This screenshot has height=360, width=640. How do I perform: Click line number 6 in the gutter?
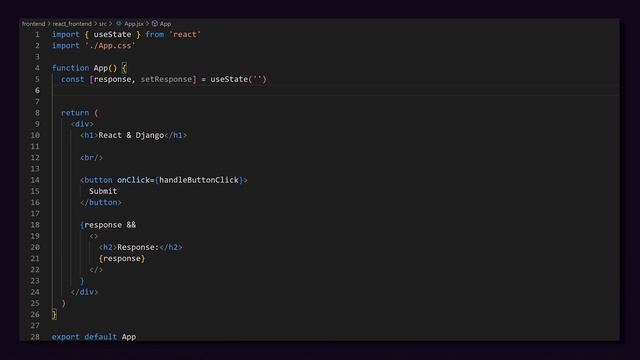(x=37, y=91)
